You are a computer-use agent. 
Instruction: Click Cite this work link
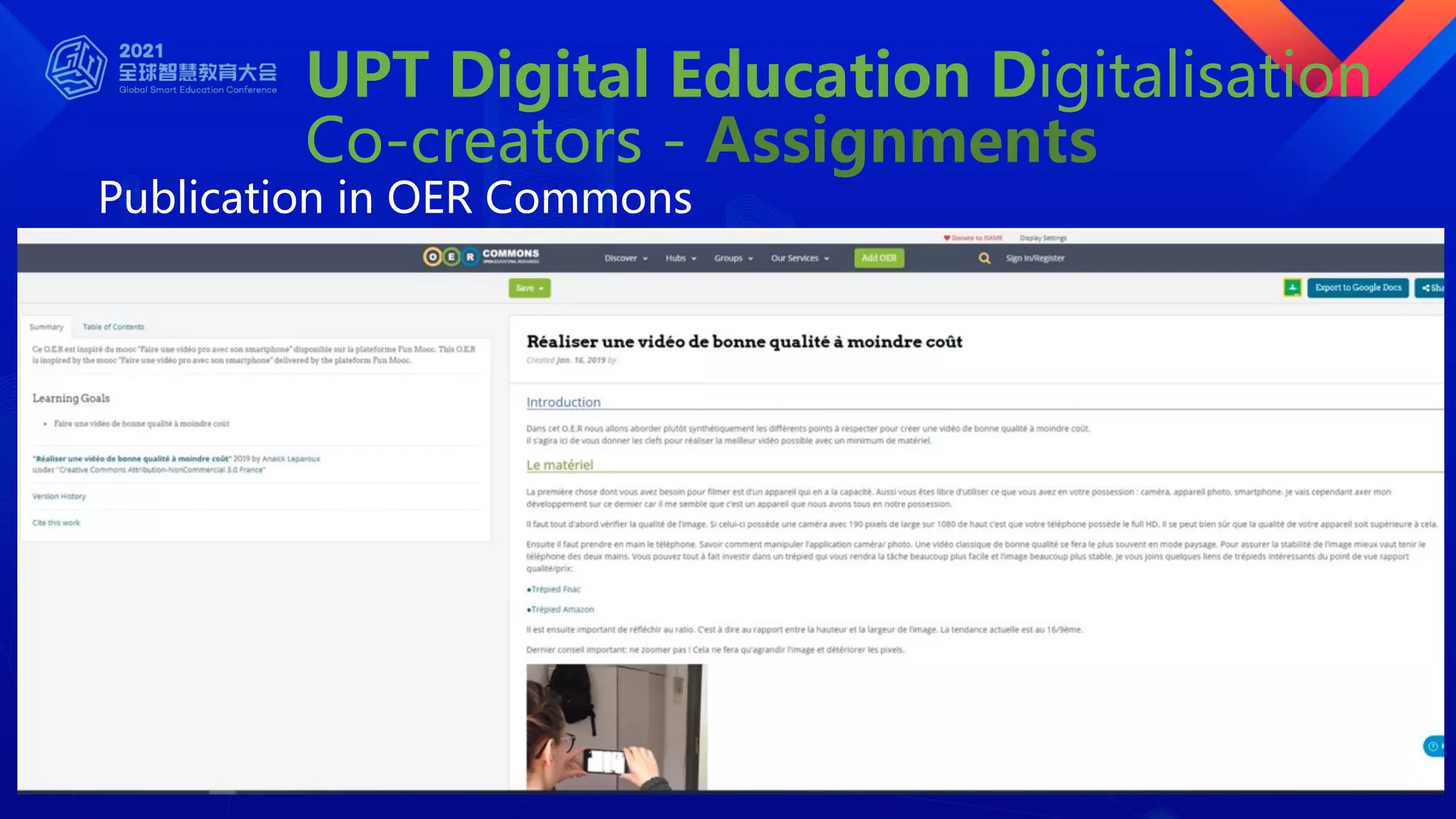pos(56,523)
